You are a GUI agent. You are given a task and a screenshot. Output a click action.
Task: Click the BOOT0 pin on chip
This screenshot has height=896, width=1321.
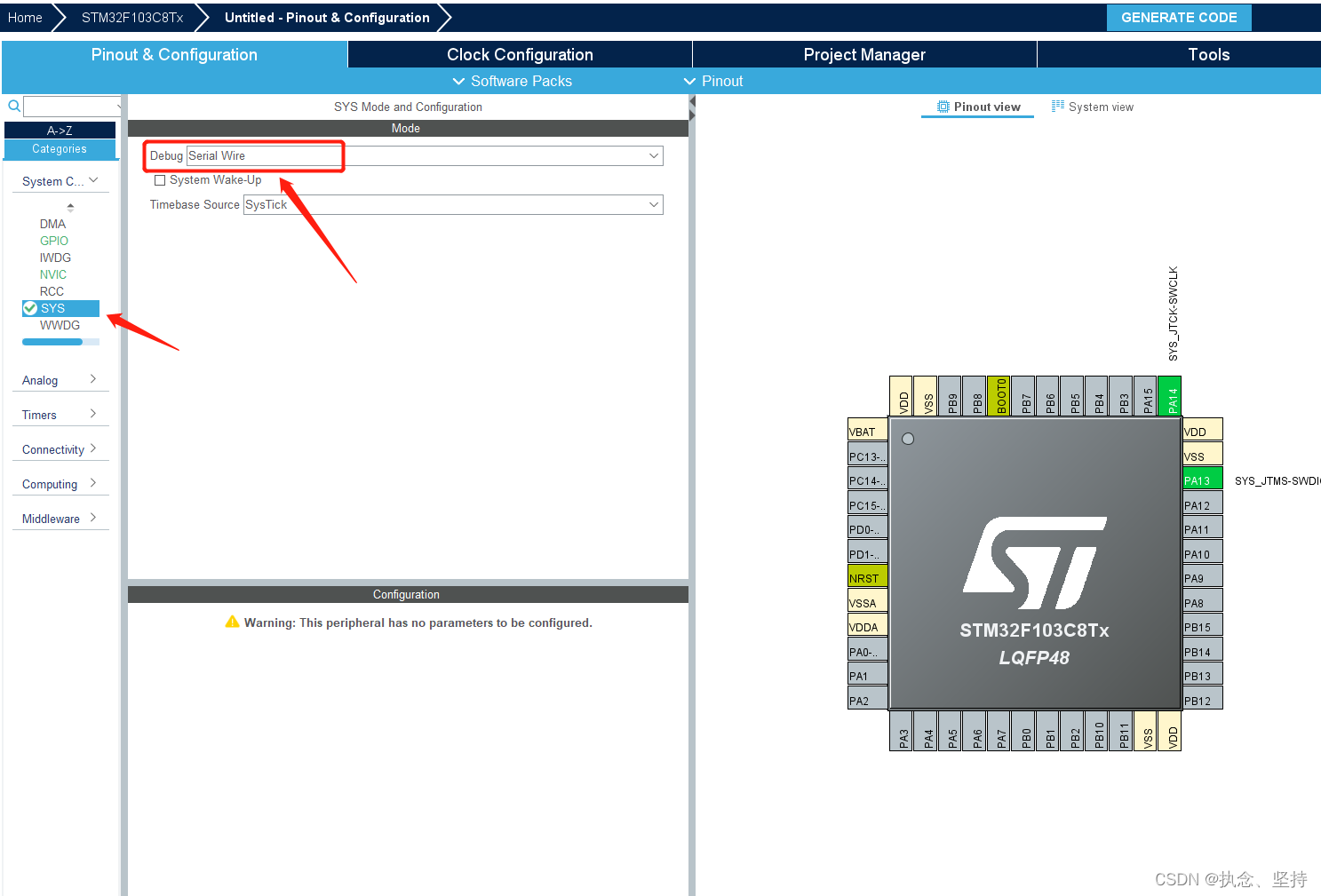pos(999,396)
